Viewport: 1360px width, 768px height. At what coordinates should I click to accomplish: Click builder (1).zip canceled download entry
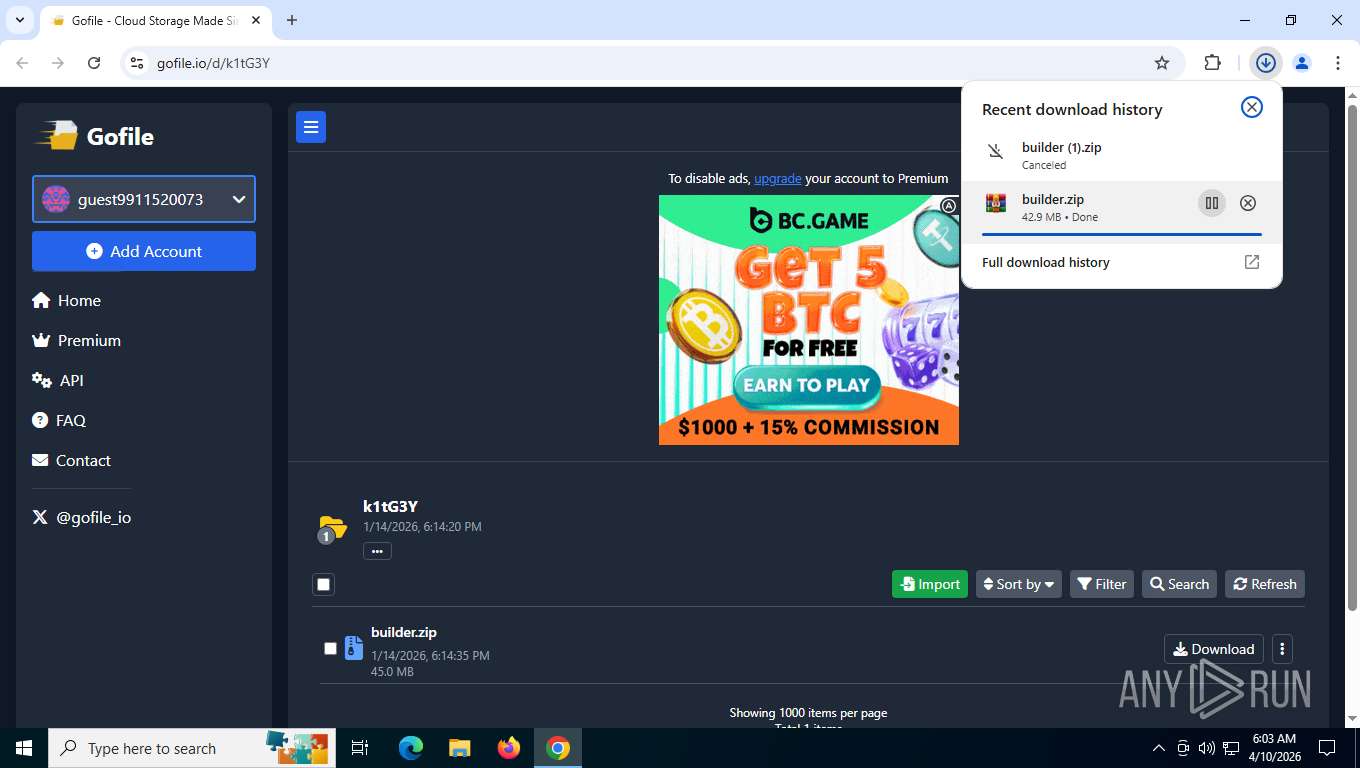(1122, 155)
